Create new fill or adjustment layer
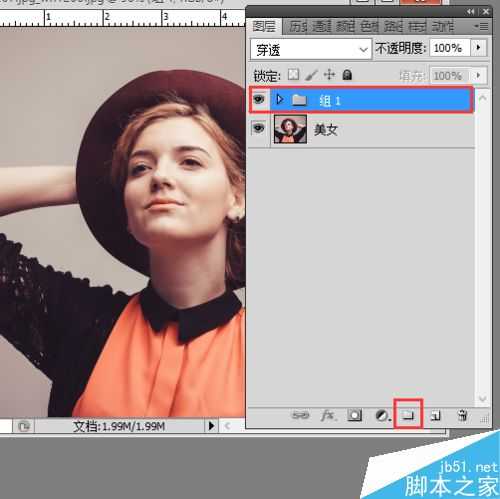500x499 pixels. [382, 415]
